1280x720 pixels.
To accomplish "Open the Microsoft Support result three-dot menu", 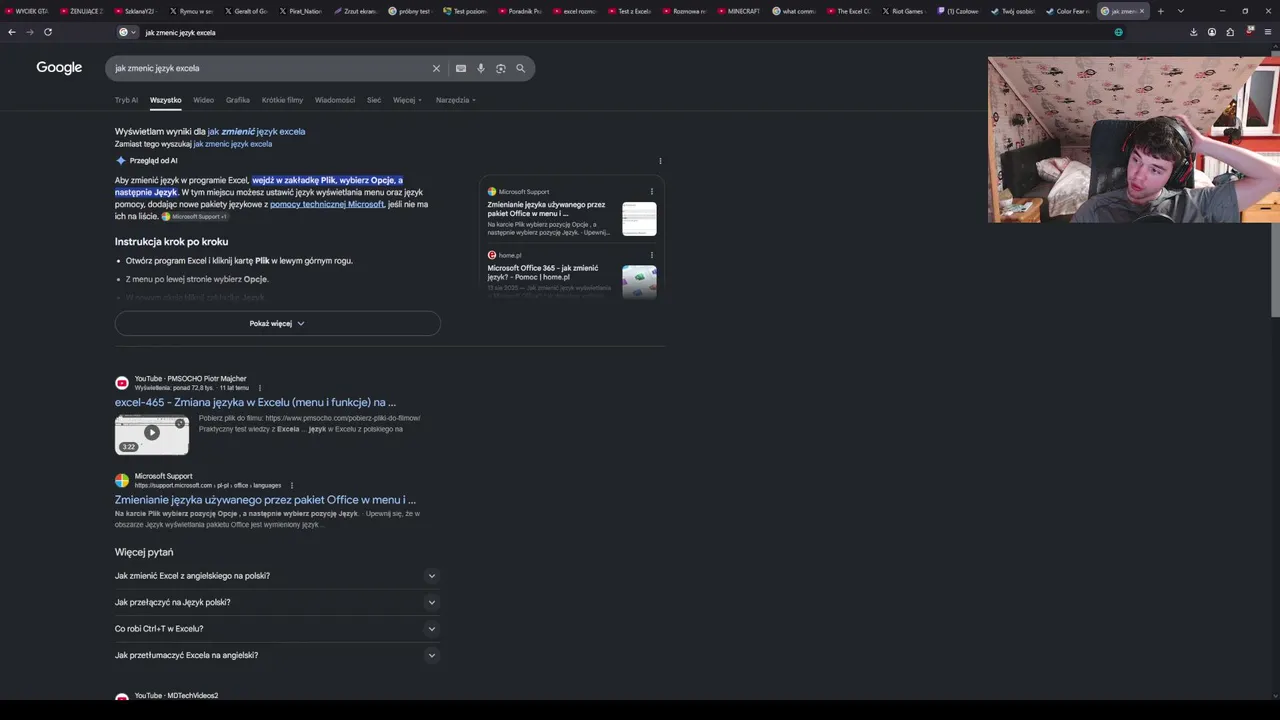I will click(x=292, y=486).
